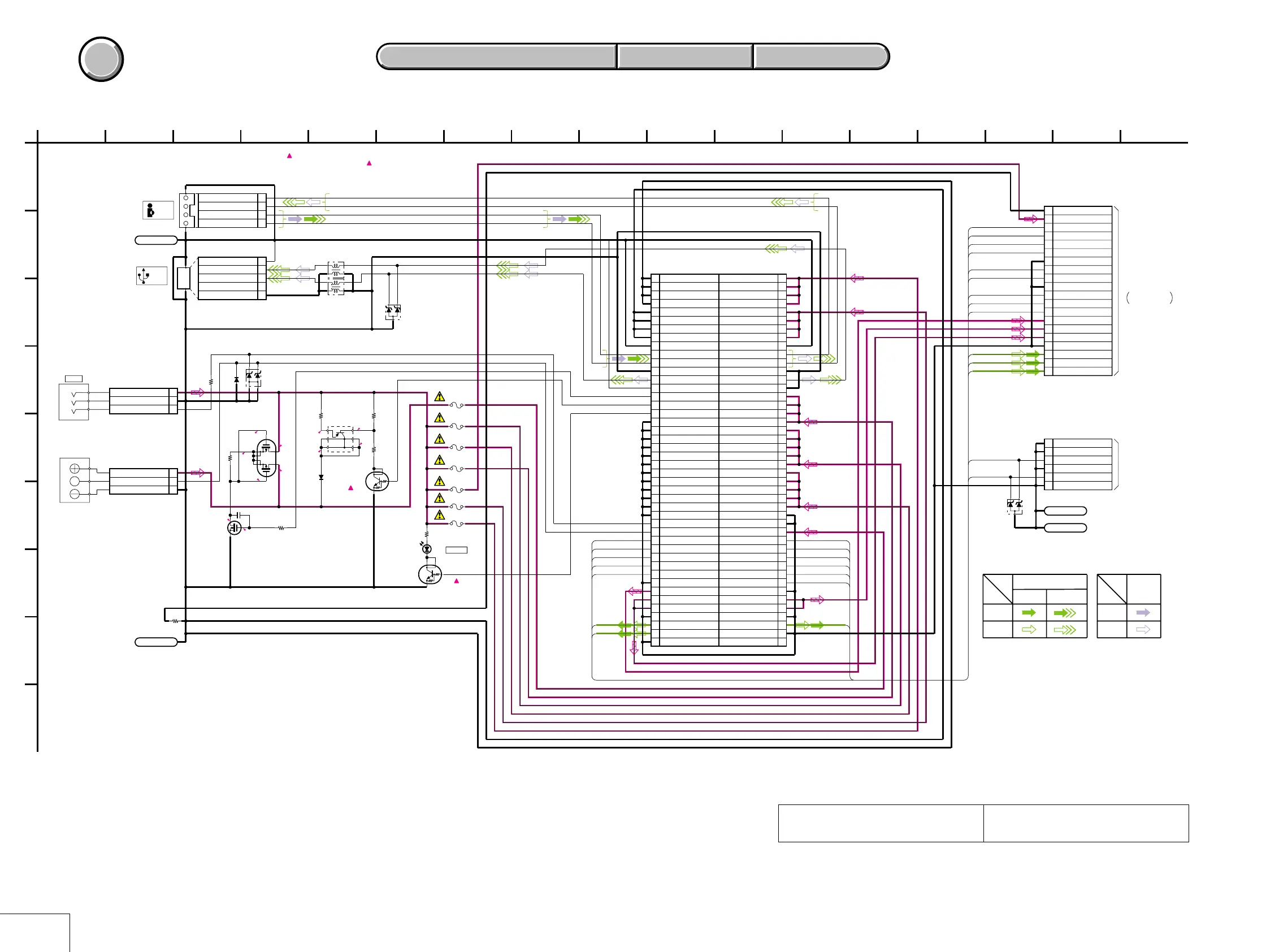Screen dimensions: 1266x952
Task: Click the dual MOSFET symbol in the oval outline
Action: 266,458
